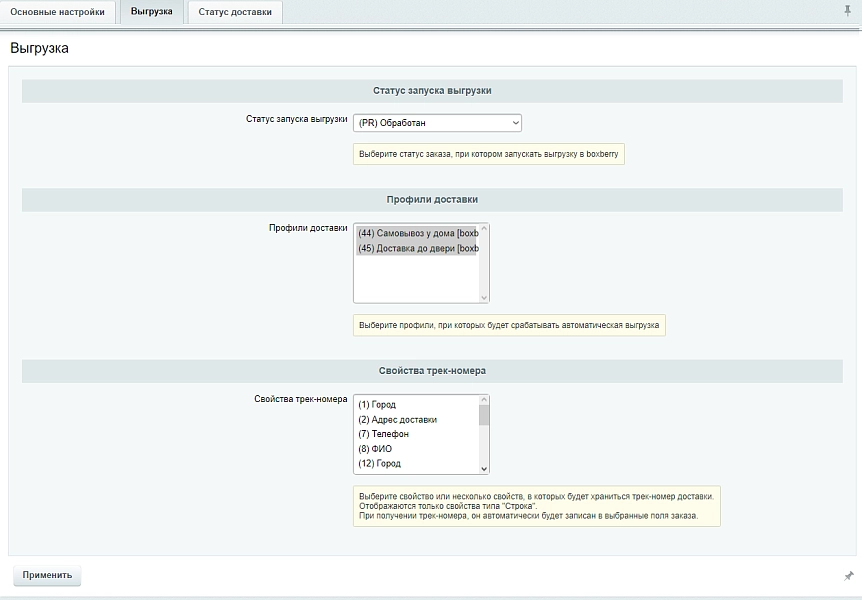Image resolution: width=862 pixels, height=600 pixels.
Task: Pick the (7) Телефон property
Action: point(417,434)
